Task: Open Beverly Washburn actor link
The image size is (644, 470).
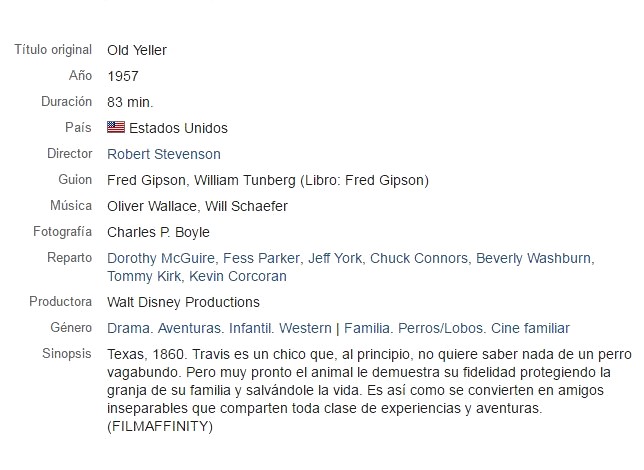Action: pos(533,258)
